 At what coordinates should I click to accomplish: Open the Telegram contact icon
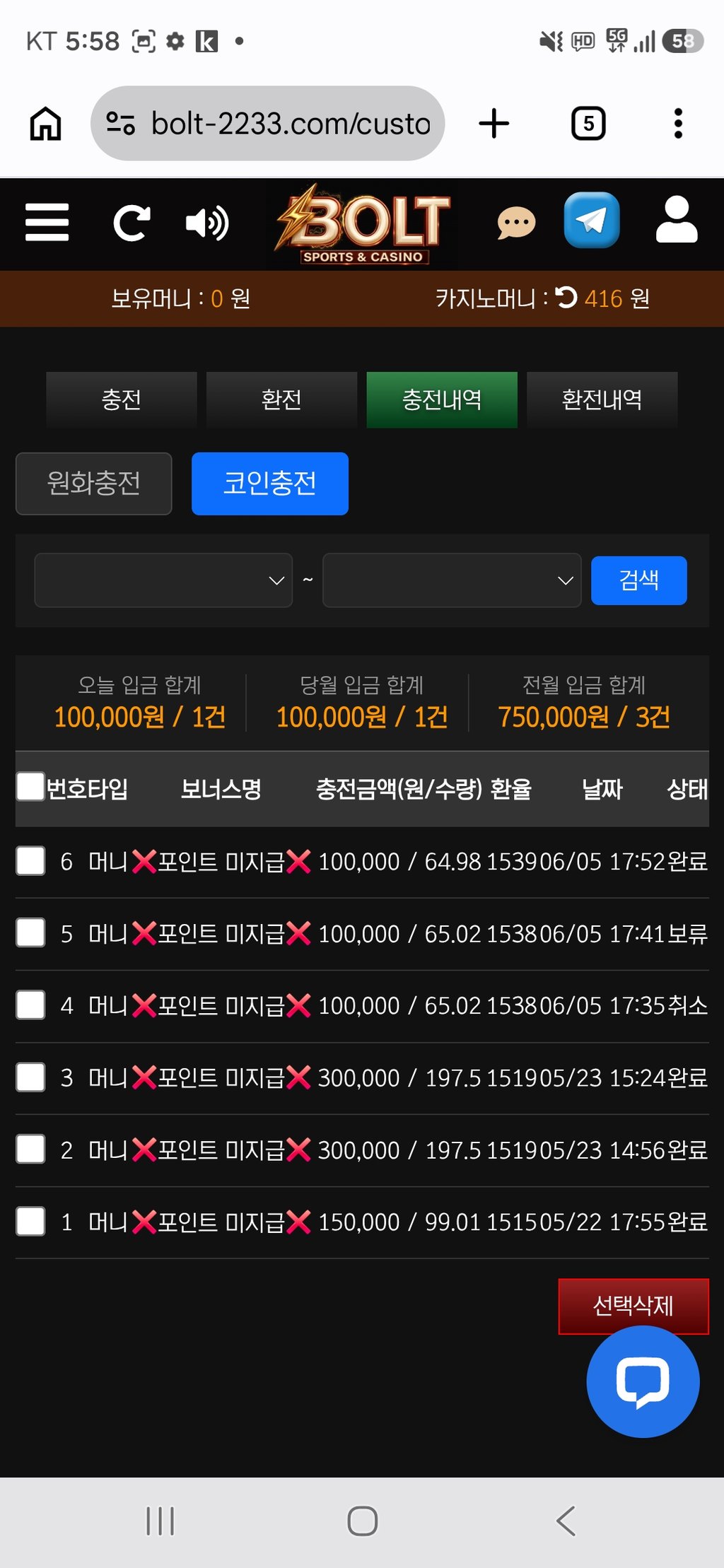[x=592, y=220]
